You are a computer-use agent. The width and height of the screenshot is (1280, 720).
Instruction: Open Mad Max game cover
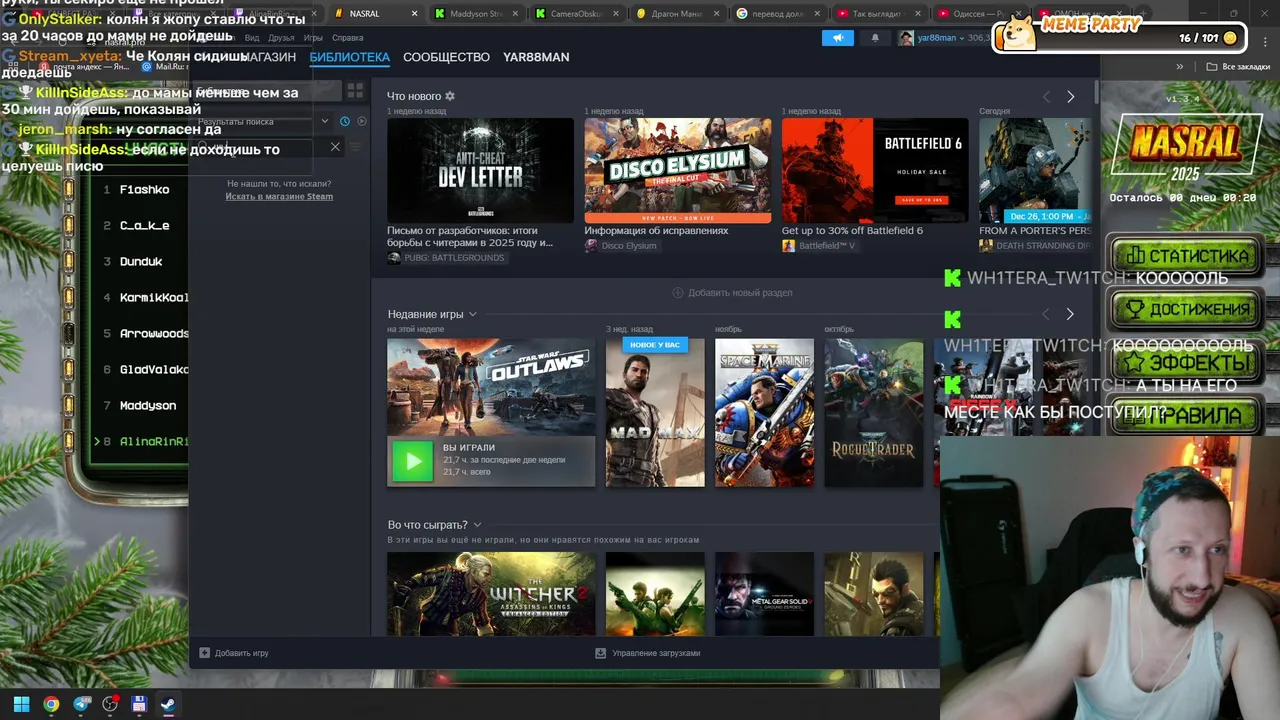coord(655,413)
